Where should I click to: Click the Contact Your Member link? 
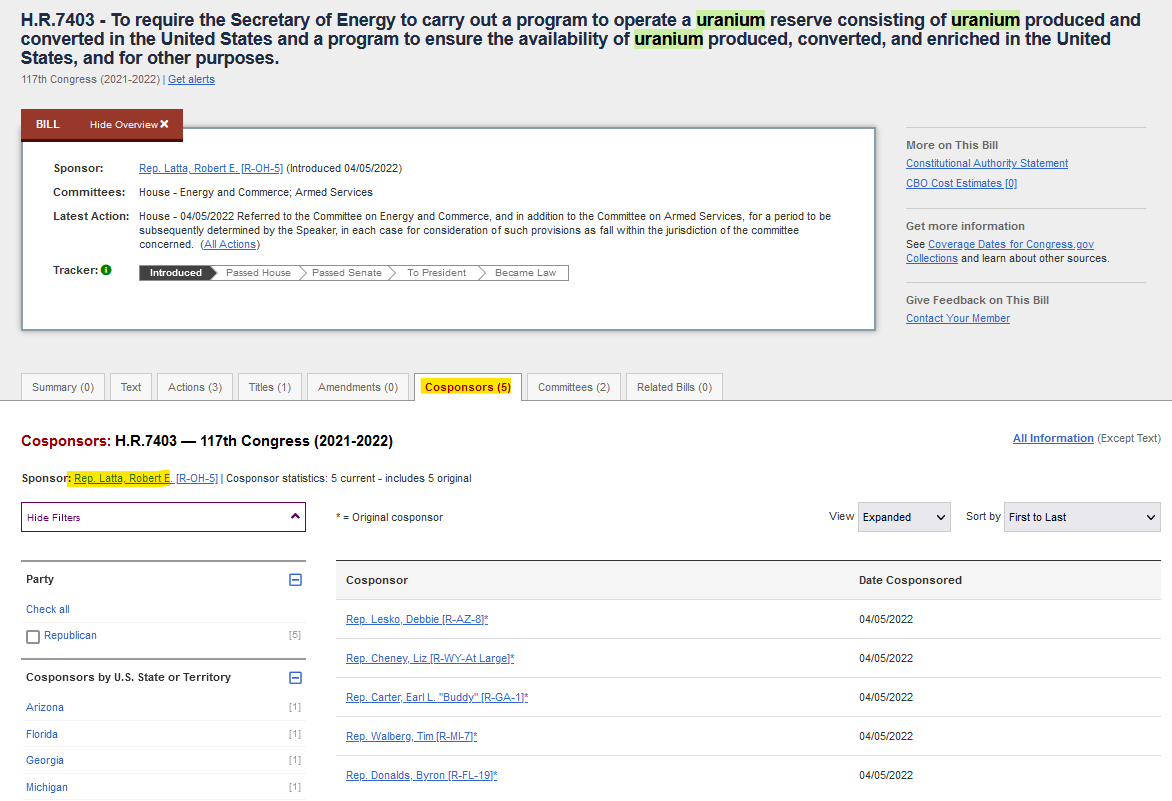pyautogui.click(x=957, y=318)
